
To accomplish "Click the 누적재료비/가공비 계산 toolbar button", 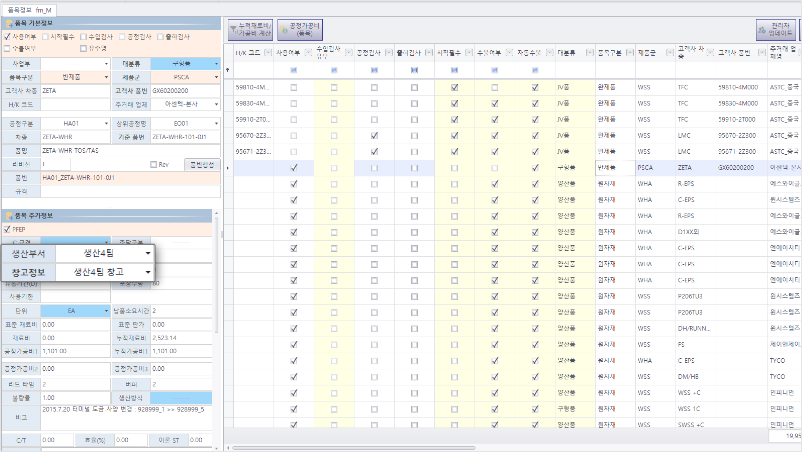I will [x=250, y=30].
